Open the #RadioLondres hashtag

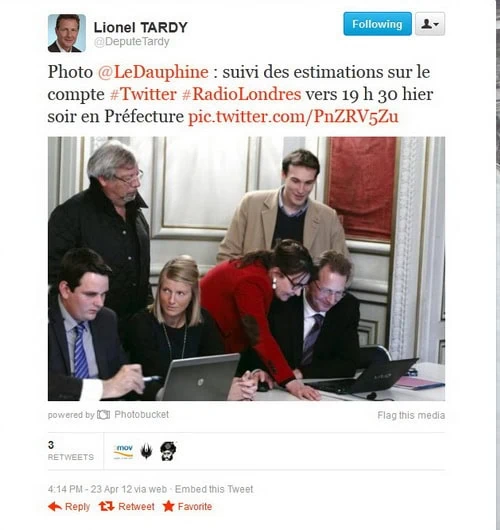click(x=241, y=94)
